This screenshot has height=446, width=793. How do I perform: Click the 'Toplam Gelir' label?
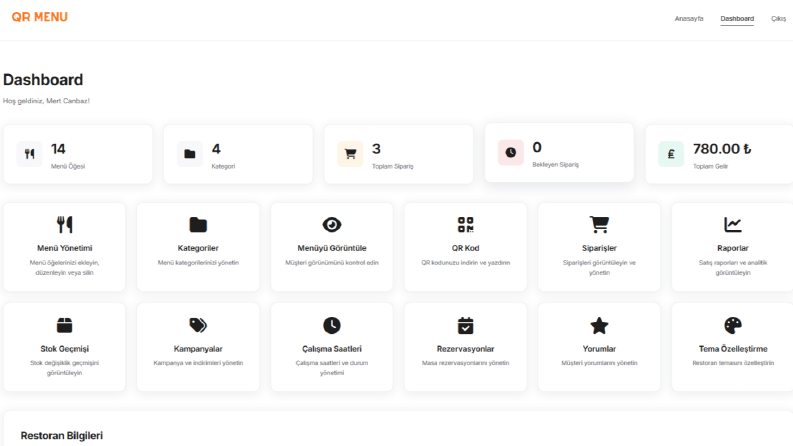pyautogui.click(x=710, y=166)
